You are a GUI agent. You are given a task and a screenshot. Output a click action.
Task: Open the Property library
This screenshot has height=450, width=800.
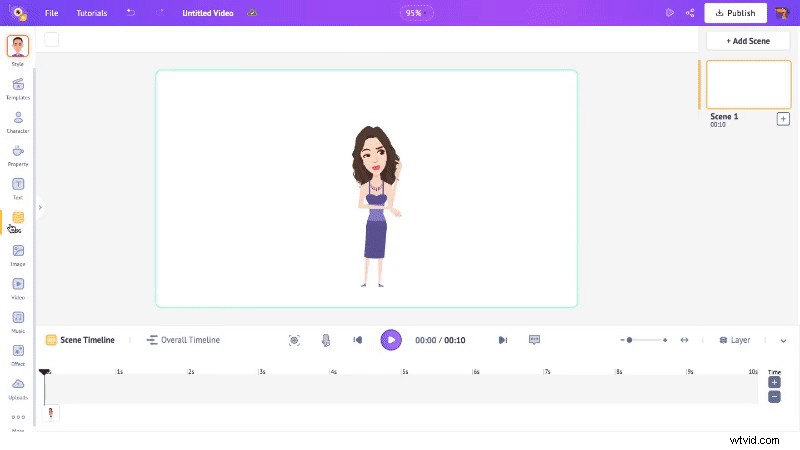point(18,155)
